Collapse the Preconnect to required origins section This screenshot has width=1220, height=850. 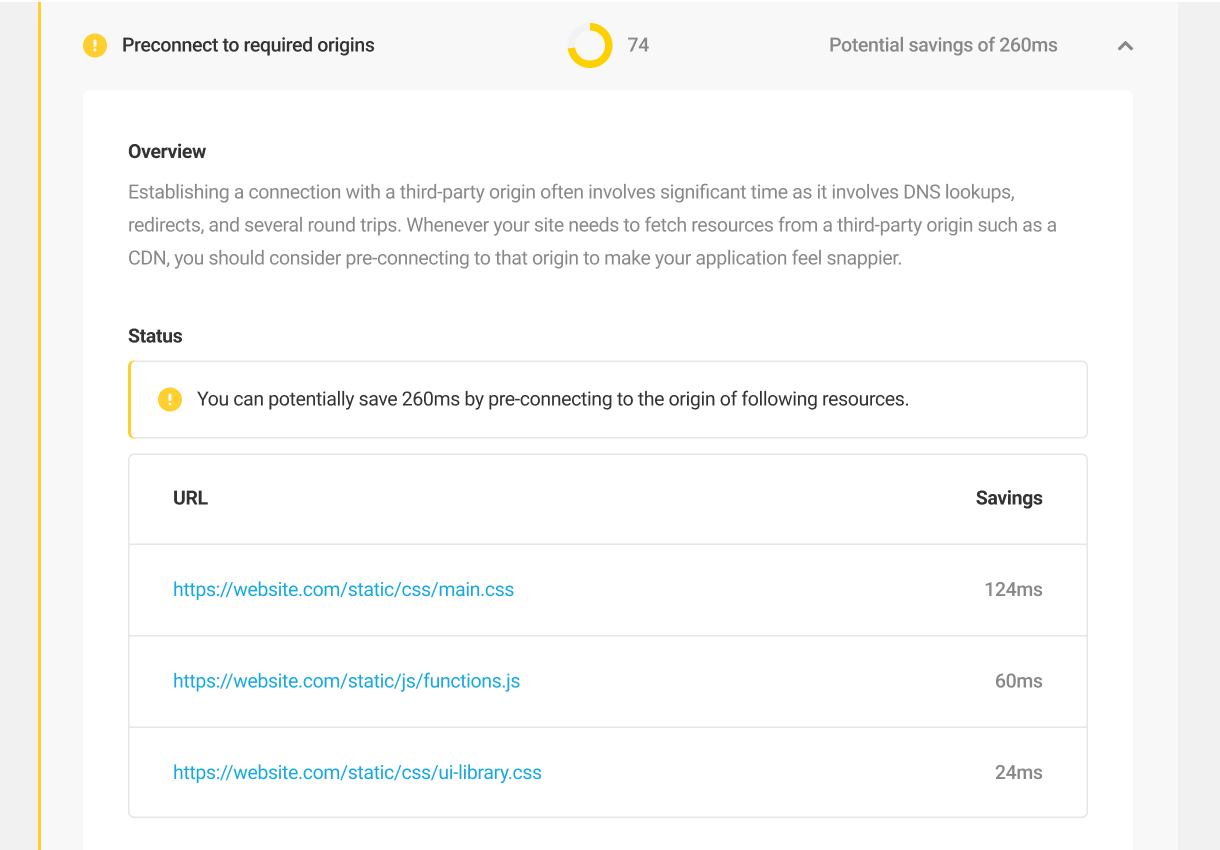[1124, 46]
